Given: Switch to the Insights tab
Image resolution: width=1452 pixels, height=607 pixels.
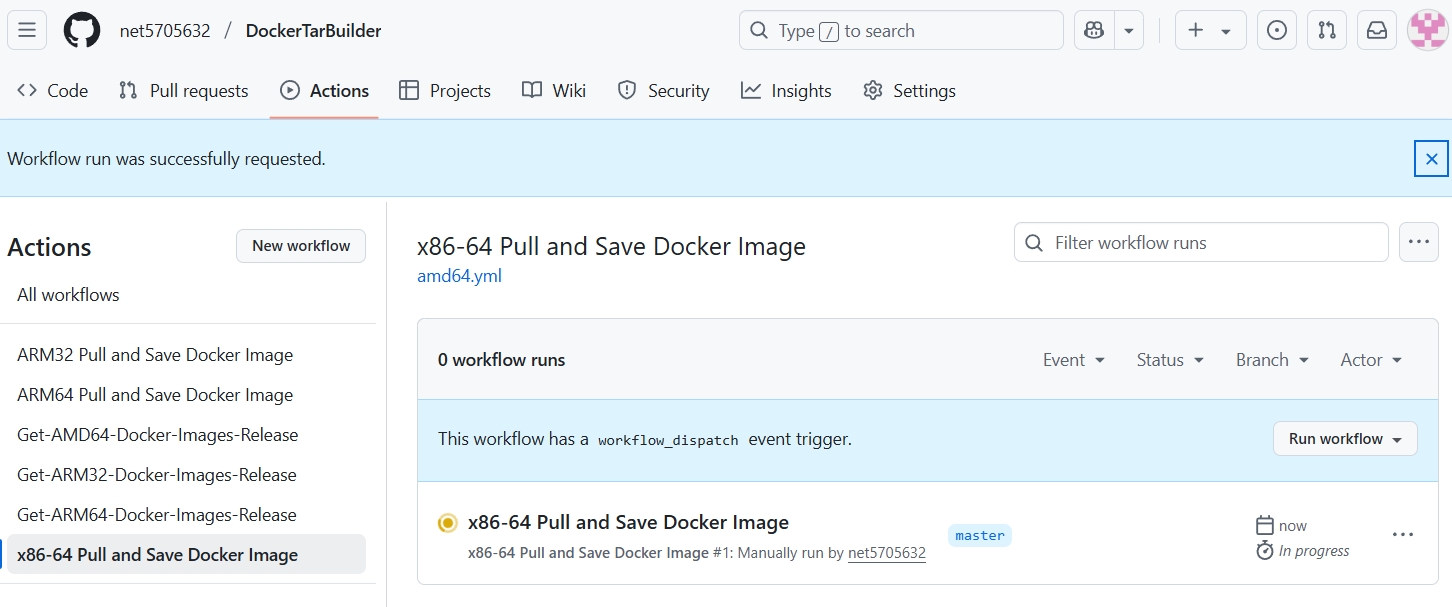Looking at the screenshot, I should coord(786,91).
